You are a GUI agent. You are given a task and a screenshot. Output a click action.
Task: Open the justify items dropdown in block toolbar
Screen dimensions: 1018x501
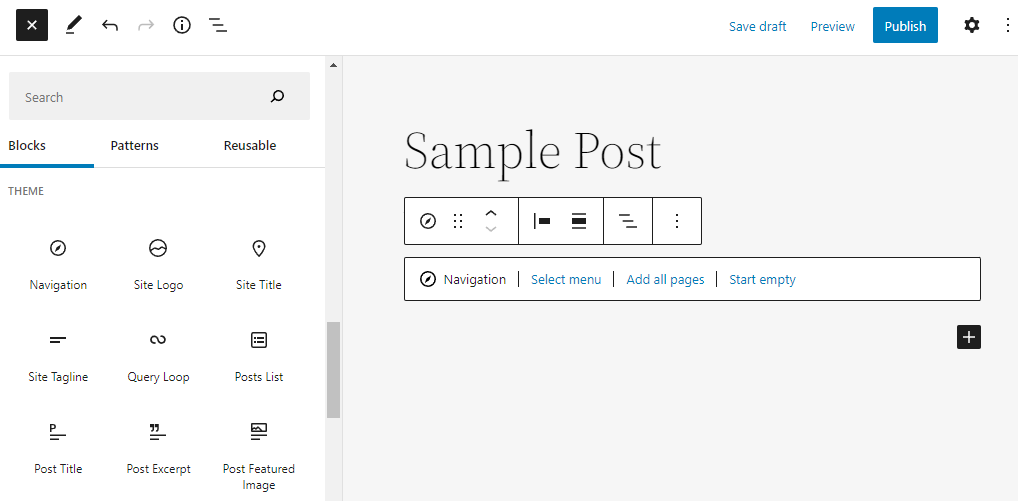coord(542,221)
